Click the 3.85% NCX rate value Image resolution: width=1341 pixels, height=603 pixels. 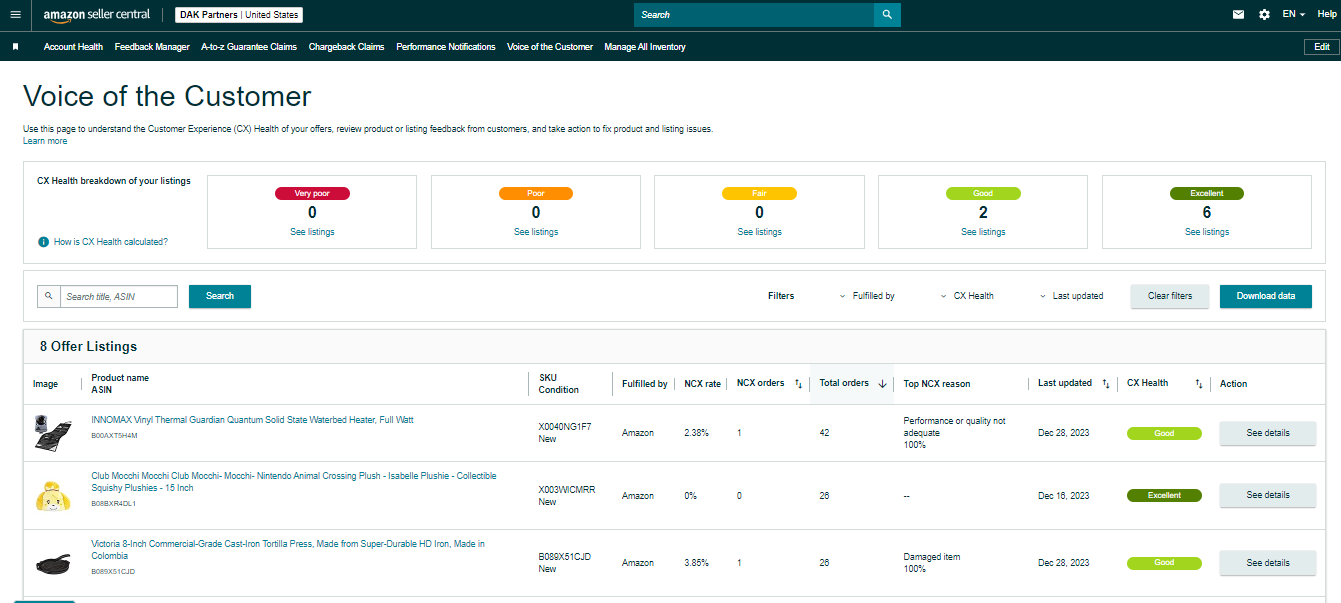coord(697,563)
